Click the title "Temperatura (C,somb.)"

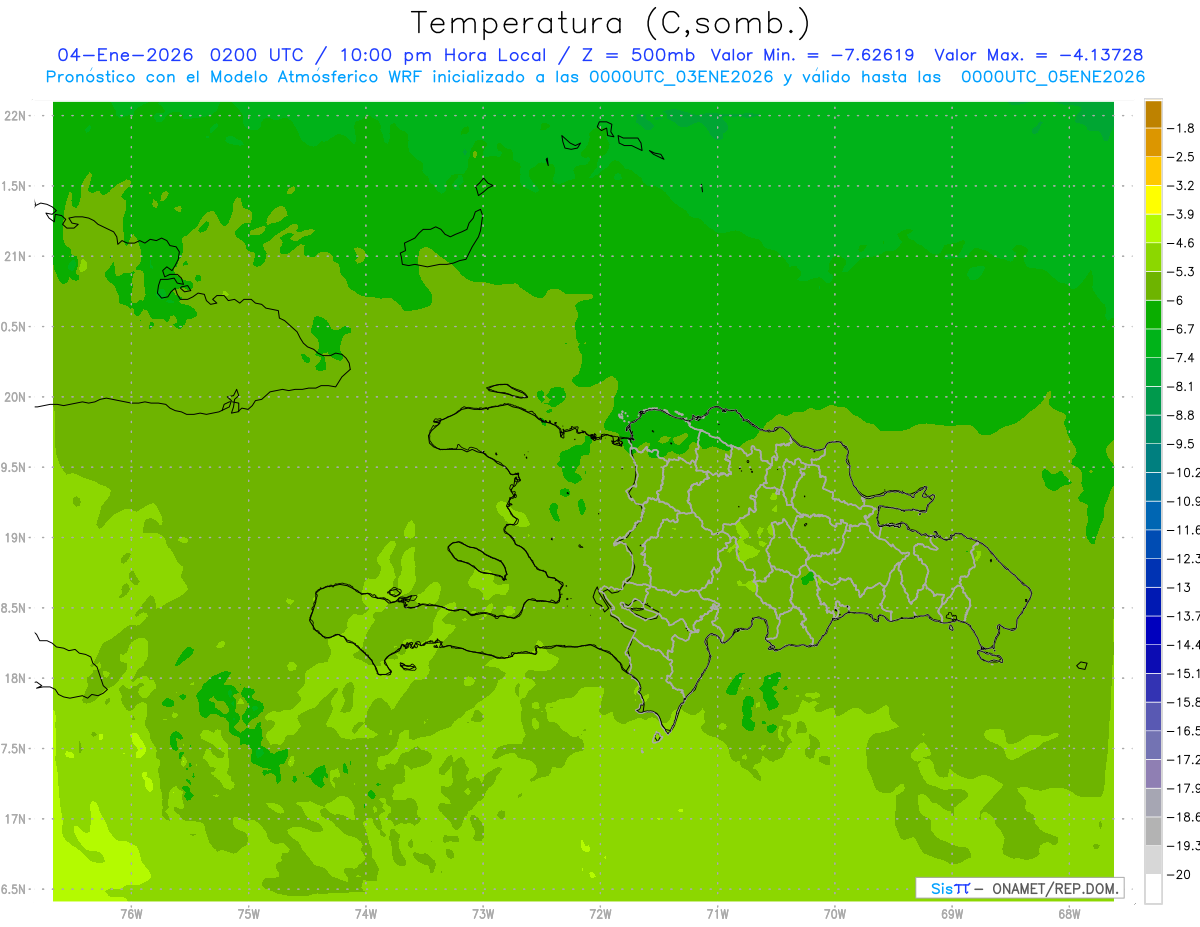[610, 23]
